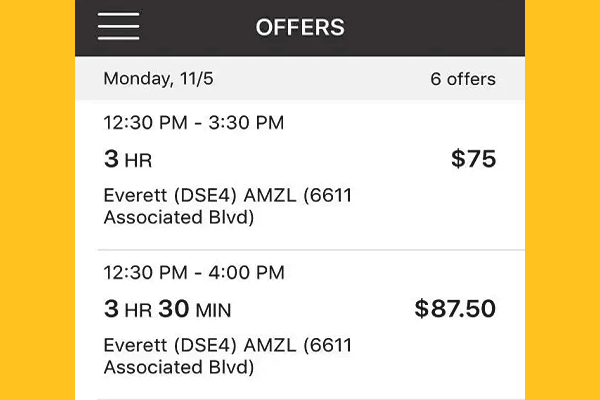
Task: Tap blank space between 3 HR and $75
Action: 300,159
